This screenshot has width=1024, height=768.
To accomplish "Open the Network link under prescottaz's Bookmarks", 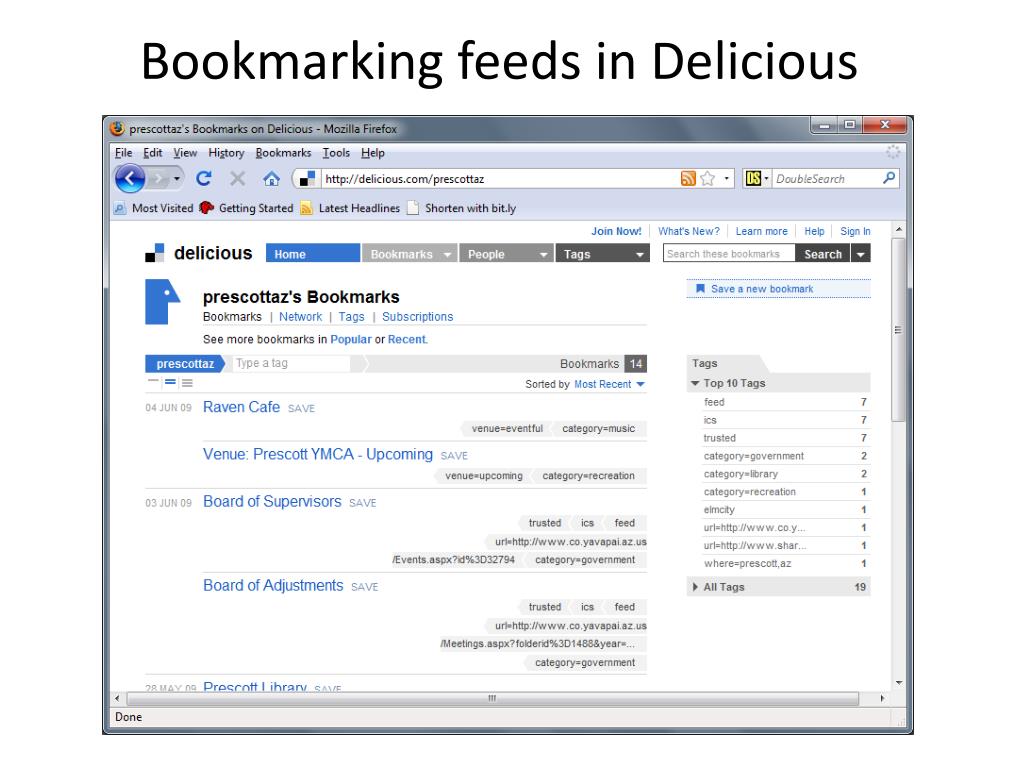I will pyautogui.click(x=300, y=317).
